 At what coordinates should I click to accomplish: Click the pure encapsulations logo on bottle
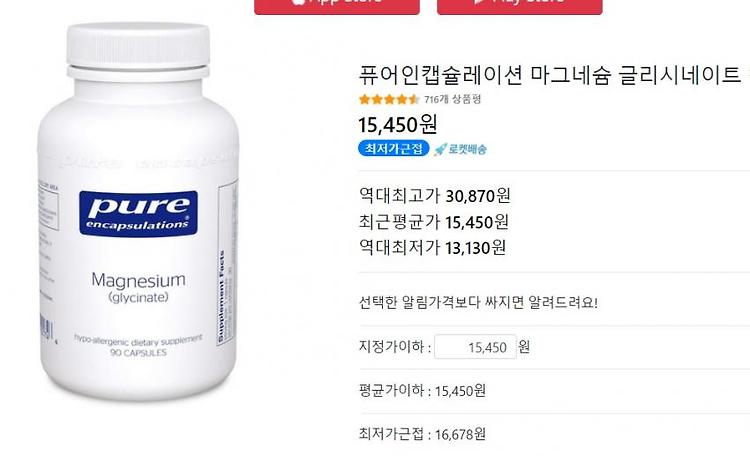138,213
